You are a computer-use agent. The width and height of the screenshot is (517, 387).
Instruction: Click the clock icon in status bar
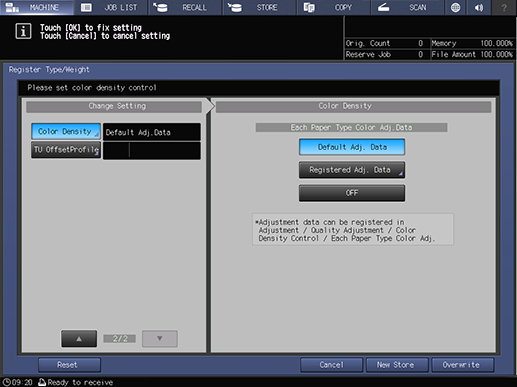(x=7, y=382)
